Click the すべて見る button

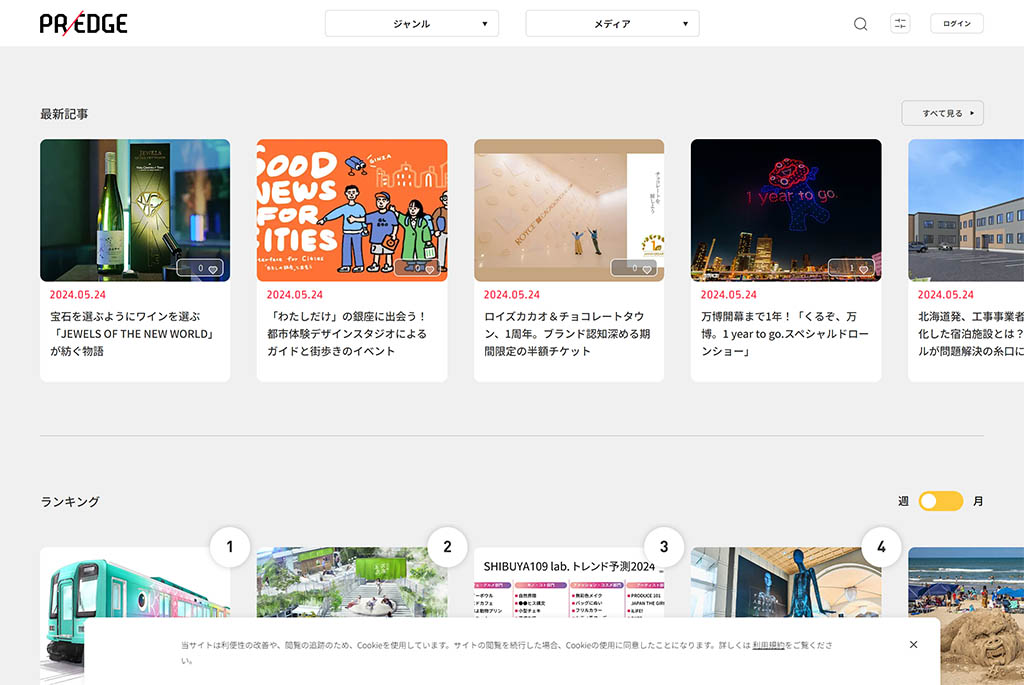click(942, 113)
